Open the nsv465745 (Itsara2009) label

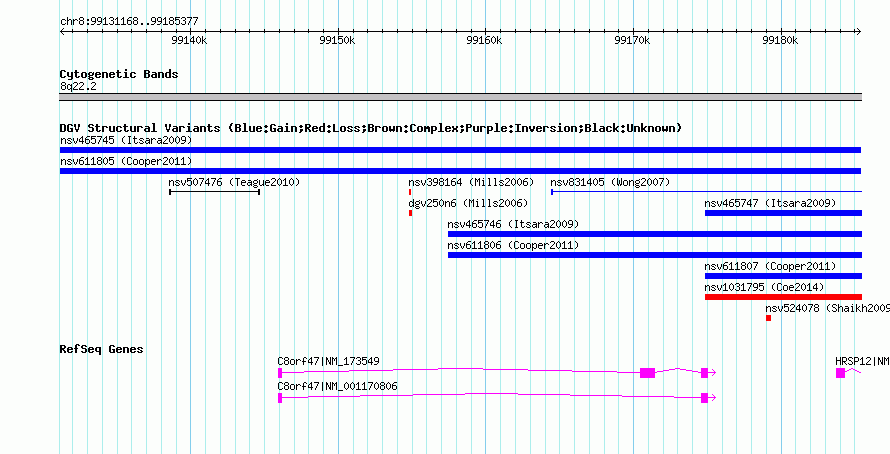pyautogui.click(x=126, y=140)
